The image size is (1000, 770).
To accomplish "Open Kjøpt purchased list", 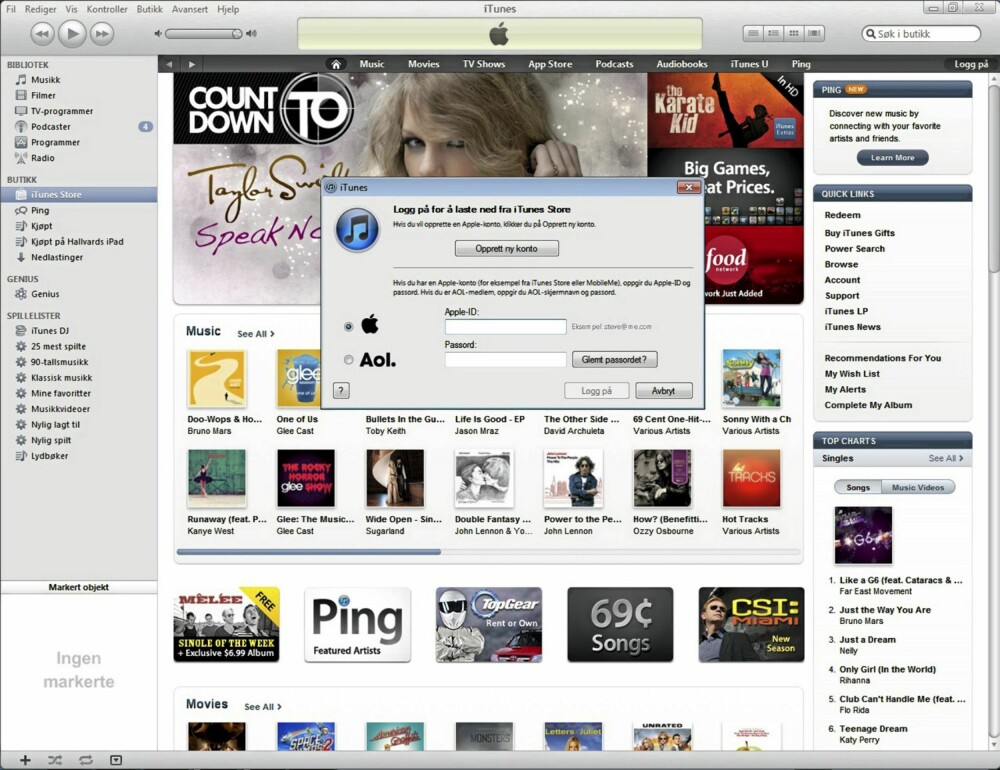I will 41,226.
